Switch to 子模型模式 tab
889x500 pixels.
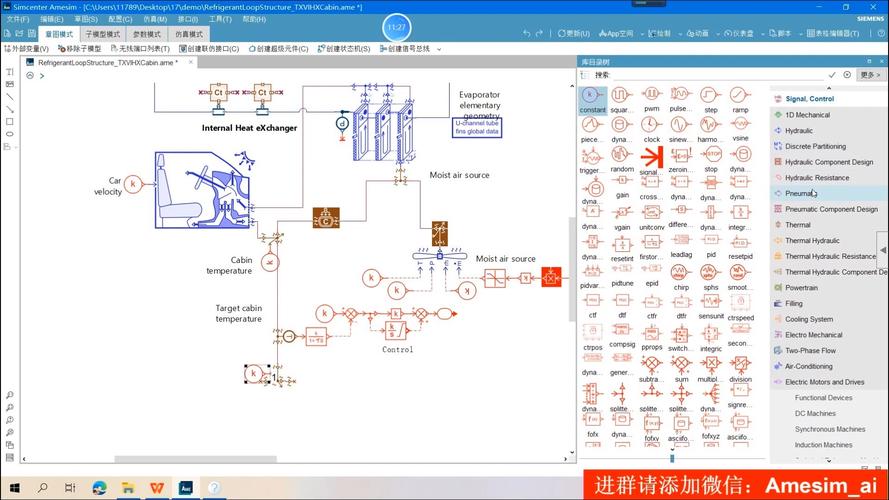tap(103, 35)
